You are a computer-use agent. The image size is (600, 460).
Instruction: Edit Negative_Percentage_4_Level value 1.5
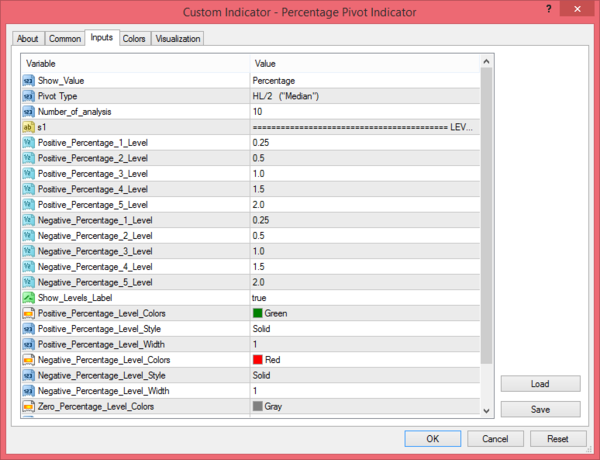tap(365, 267)
